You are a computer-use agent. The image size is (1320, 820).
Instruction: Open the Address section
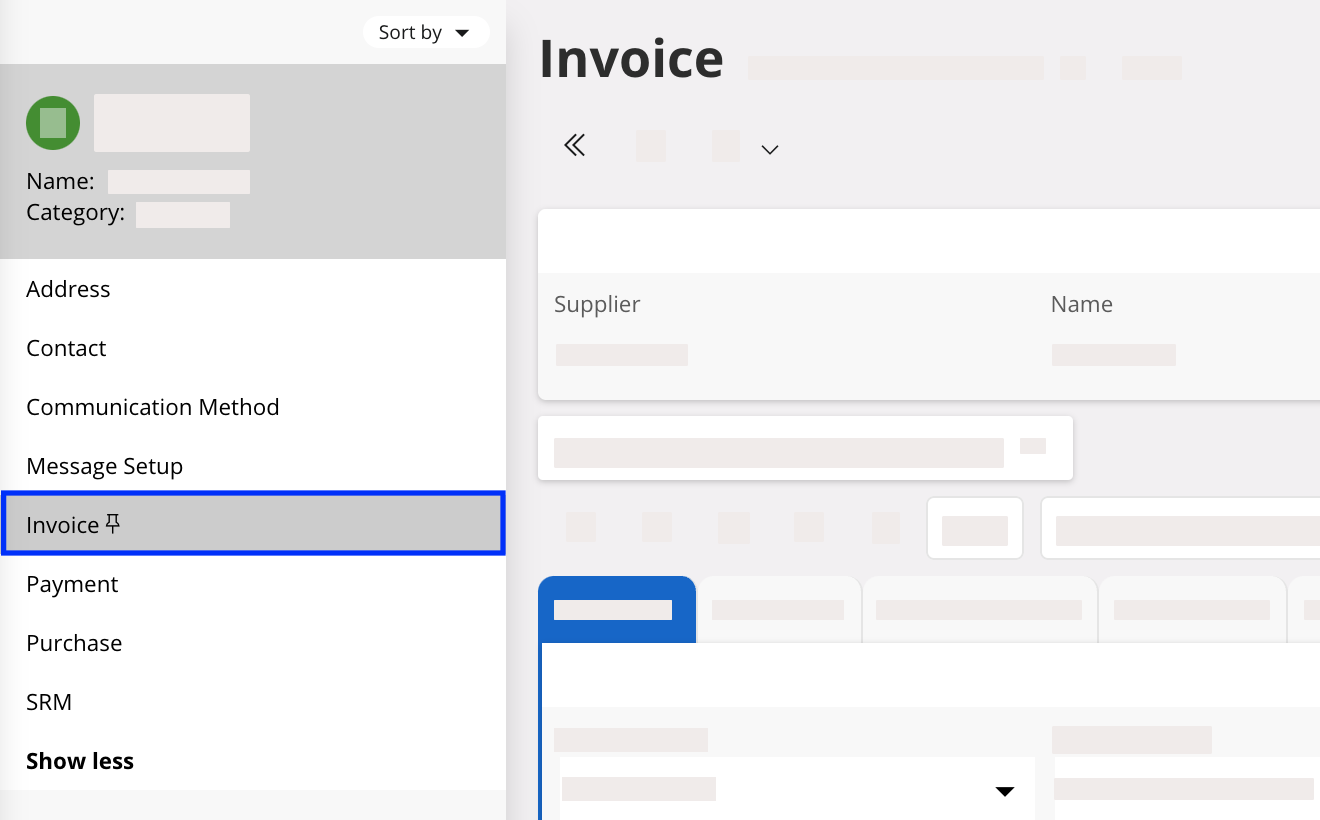[68, 289]
